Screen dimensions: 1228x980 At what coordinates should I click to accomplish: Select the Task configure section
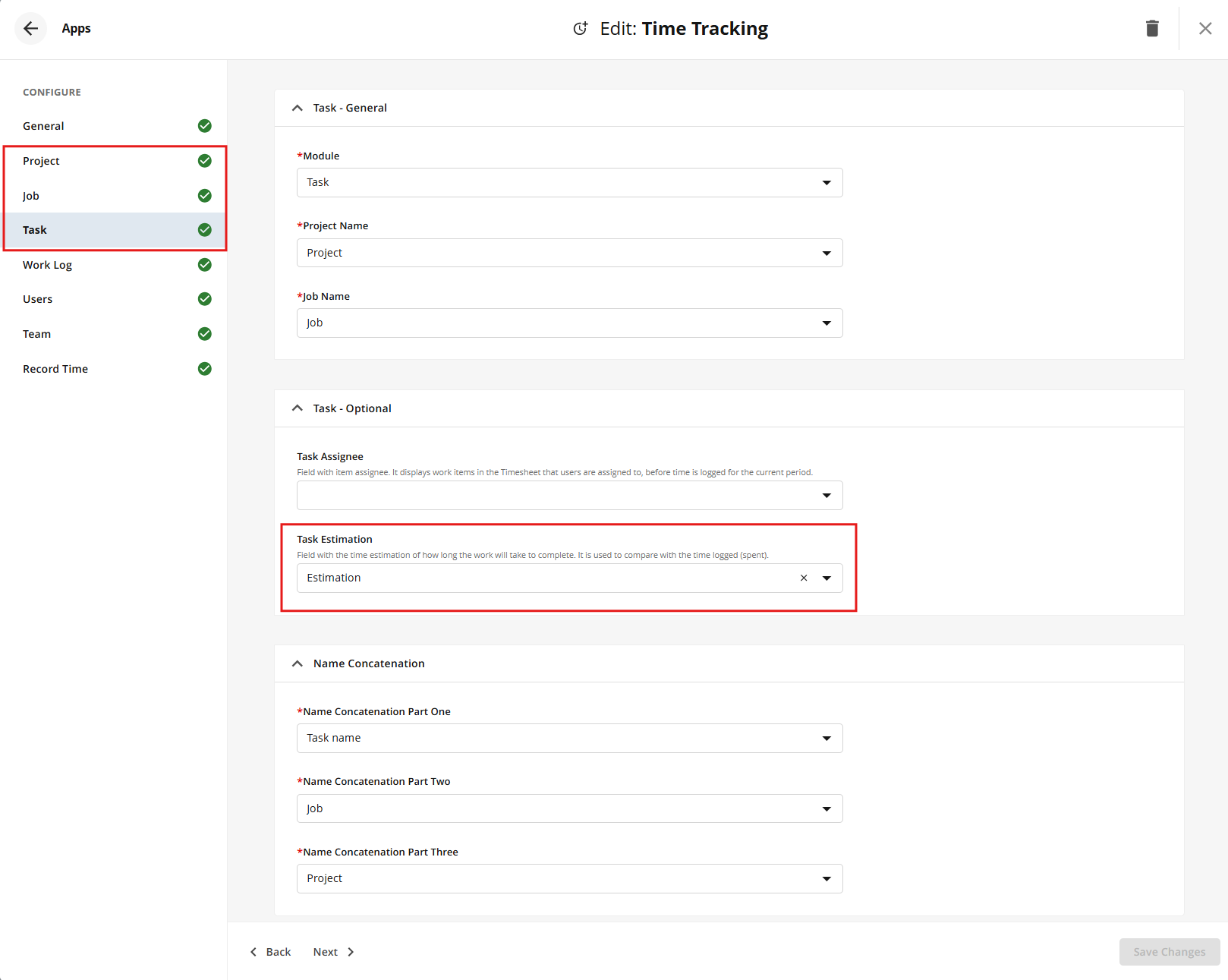114,230
